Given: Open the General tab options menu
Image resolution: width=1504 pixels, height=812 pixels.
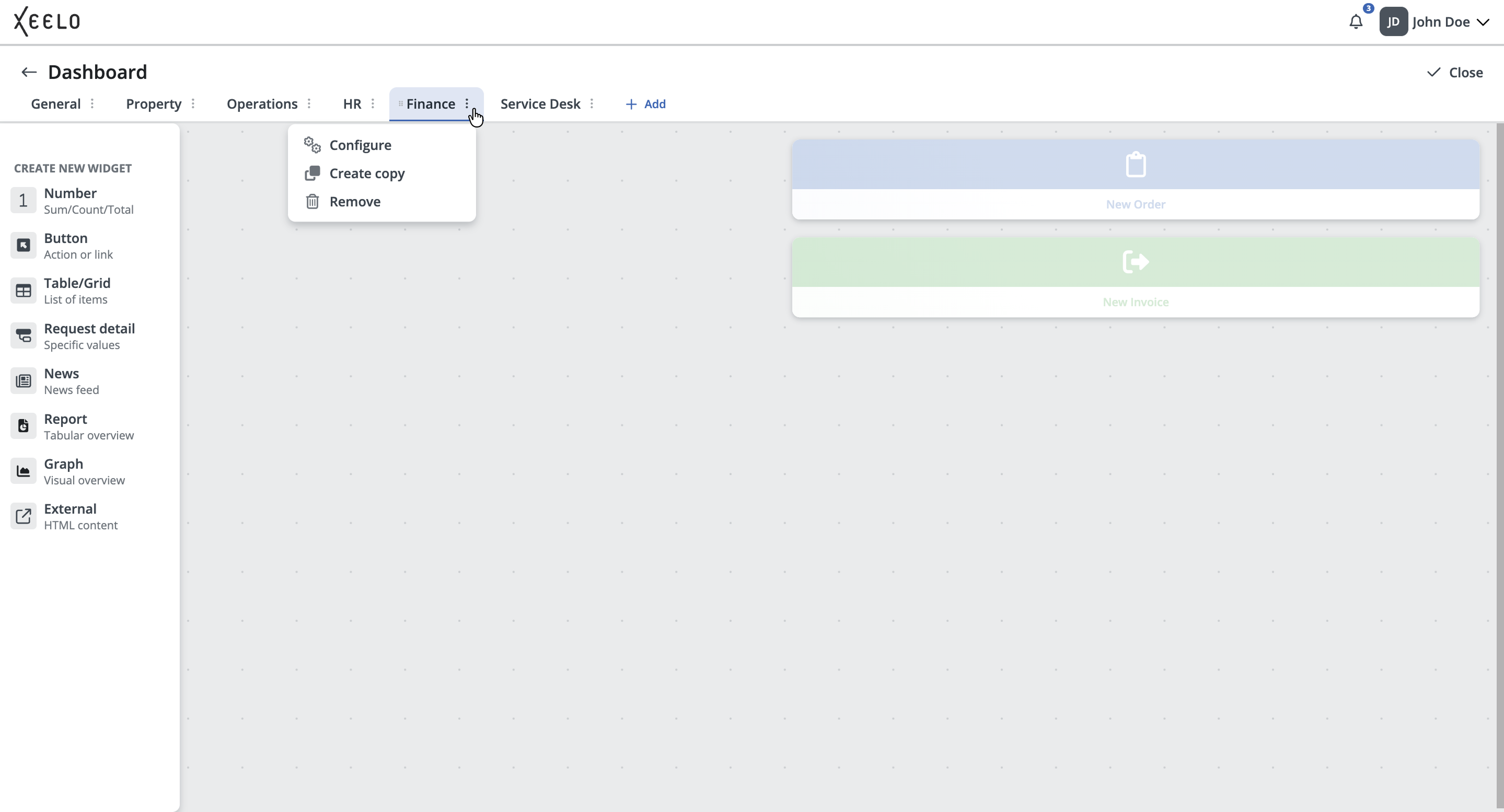Looking at the screenshot, I should click(92, 104).
